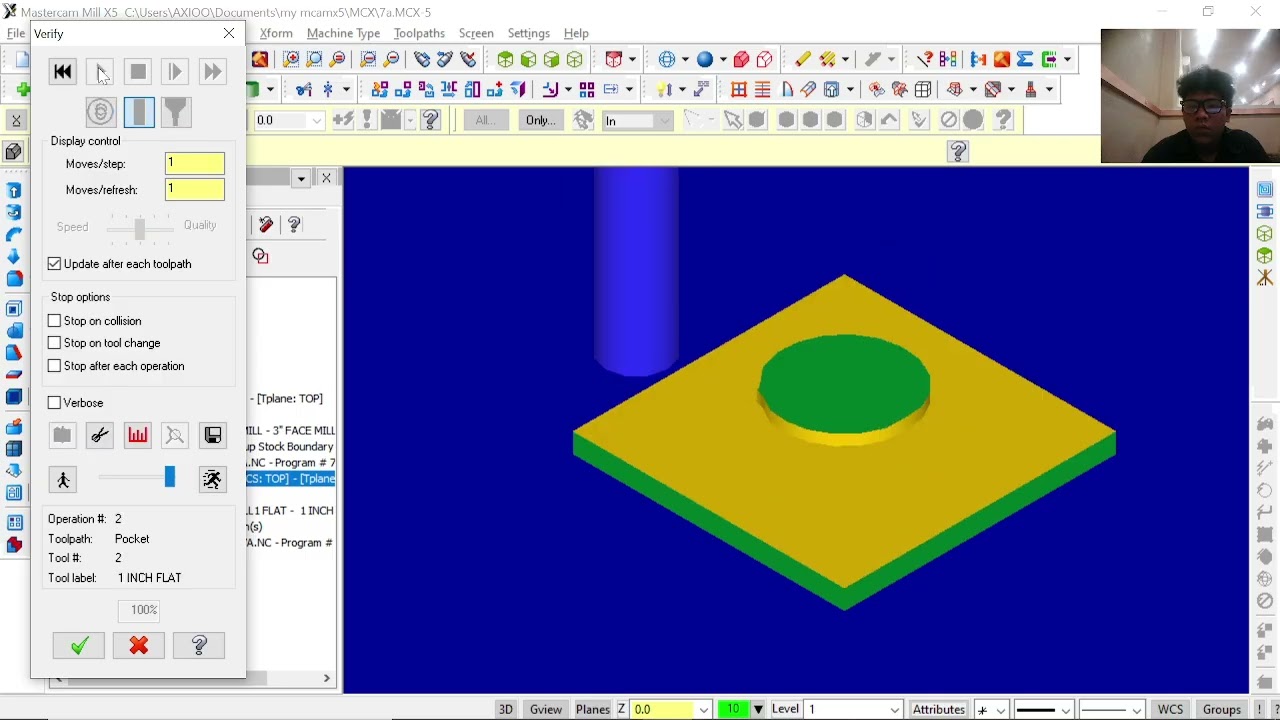Enable Stop on collision
This screenshot has width=1280, height=720.
(x=95, y=321)
